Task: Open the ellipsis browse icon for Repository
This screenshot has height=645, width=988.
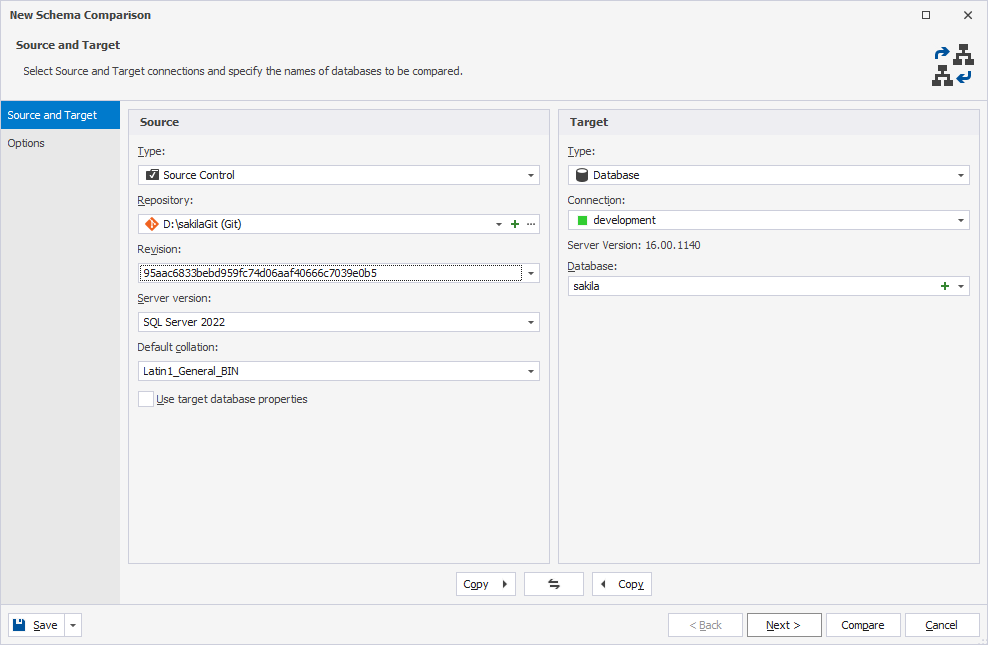Action: click(x=530, y=223)
